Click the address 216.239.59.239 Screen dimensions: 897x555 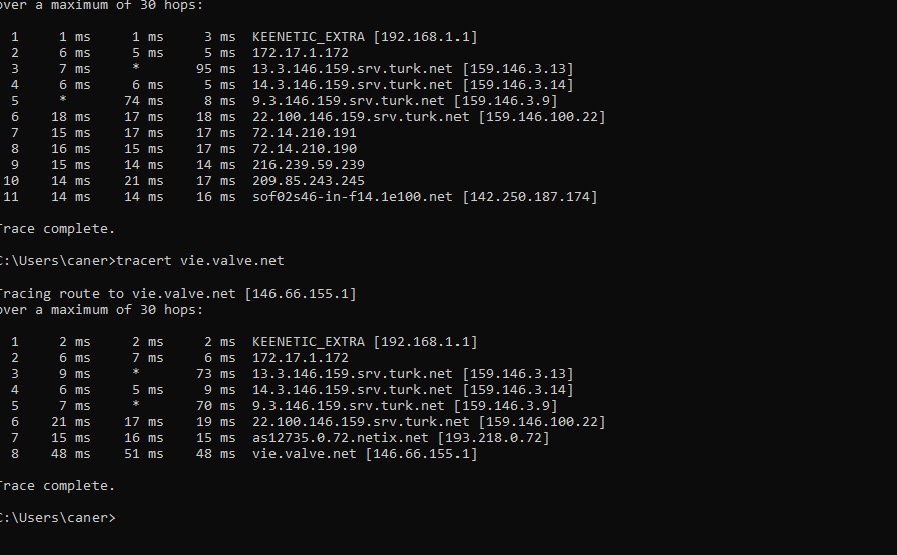click(x=308, y=165)
